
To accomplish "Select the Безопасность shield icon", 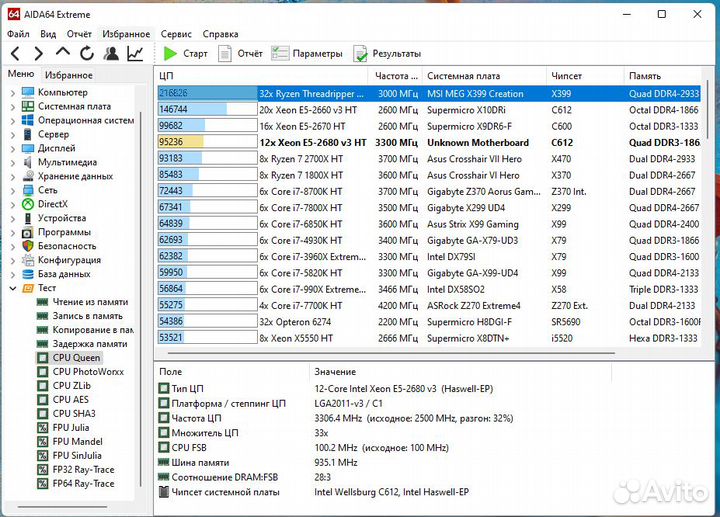I will tap(28, 246).
